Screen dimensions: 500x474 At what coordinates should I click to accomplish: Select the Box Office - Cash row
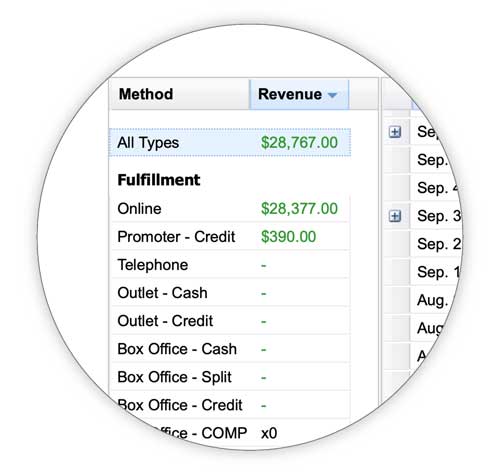click(x=230, y=349)
